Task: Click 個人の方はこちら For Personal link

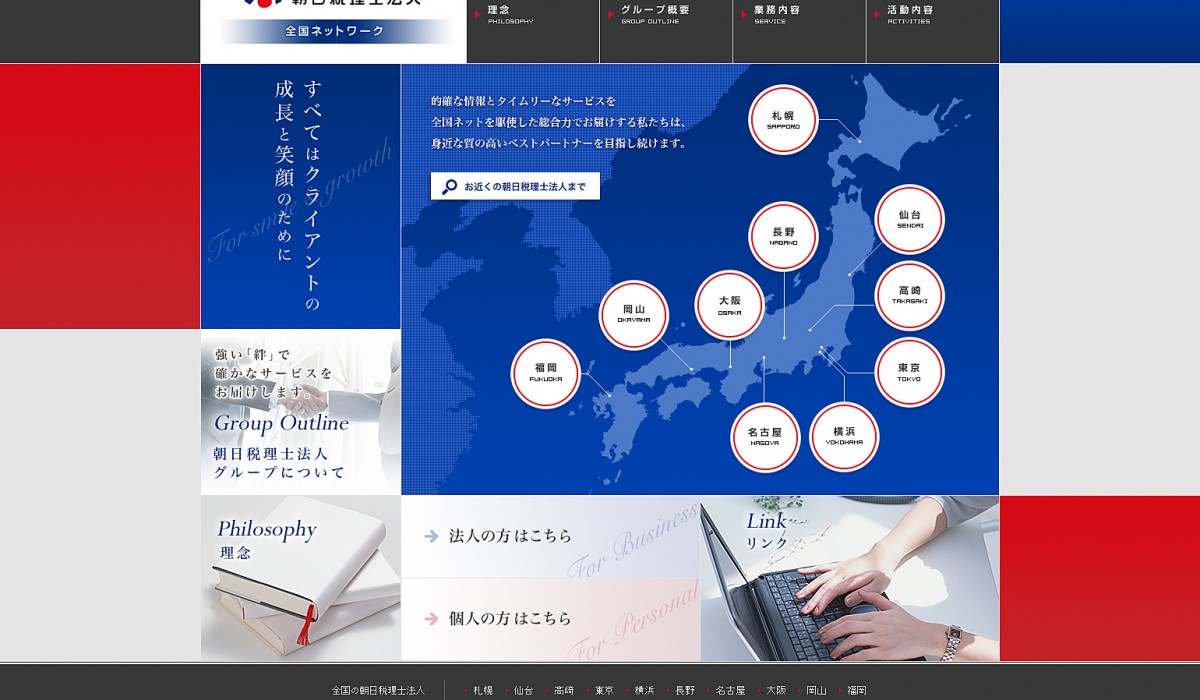Action: point(551,620)
